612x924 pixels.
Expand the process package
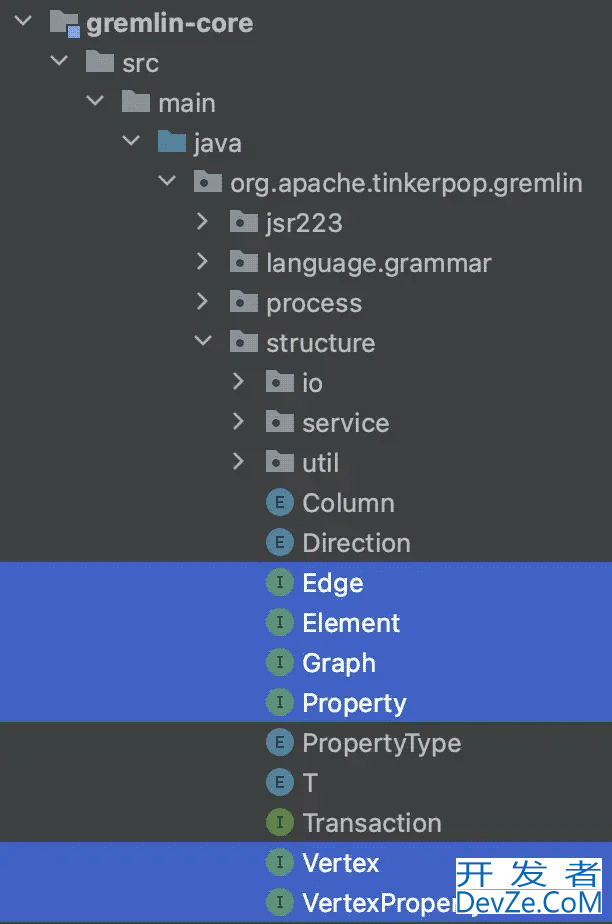[x=202, y=301]
